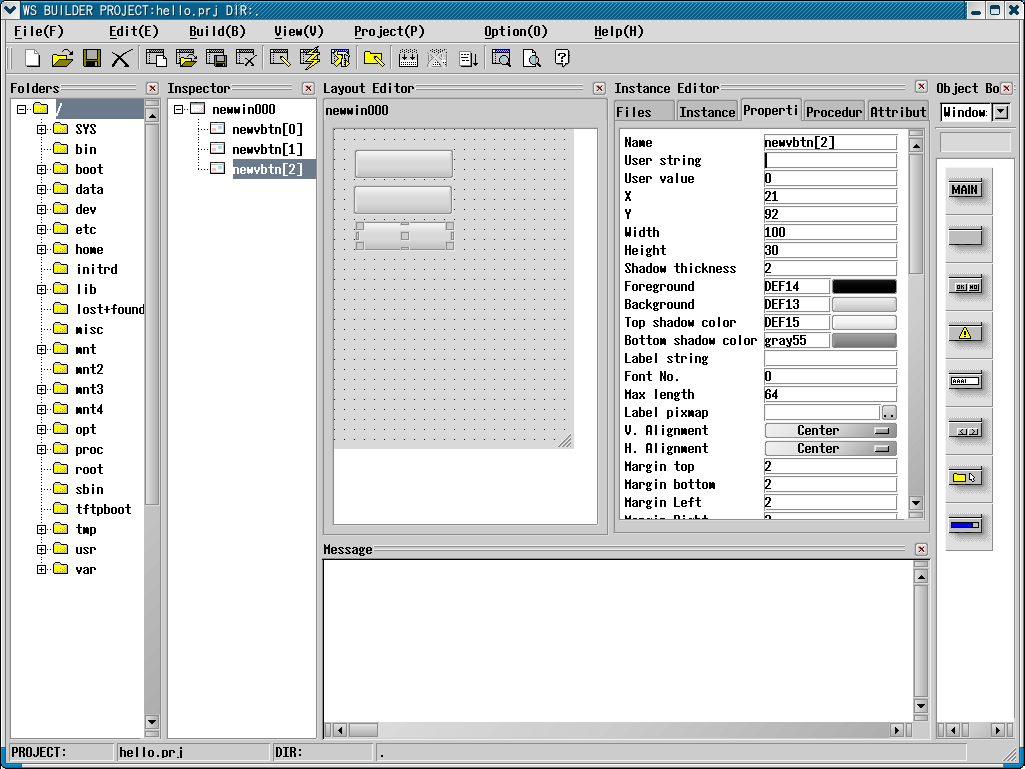
Task: Open help with the question mark icon
Action: [x=562, y=58]
